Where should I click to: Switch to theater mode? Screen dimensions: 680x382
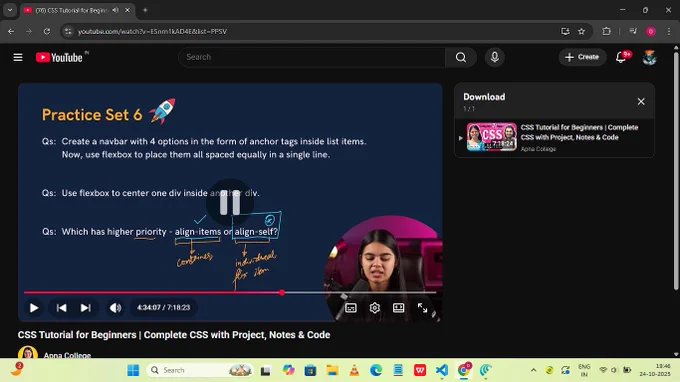coord(399,308)
